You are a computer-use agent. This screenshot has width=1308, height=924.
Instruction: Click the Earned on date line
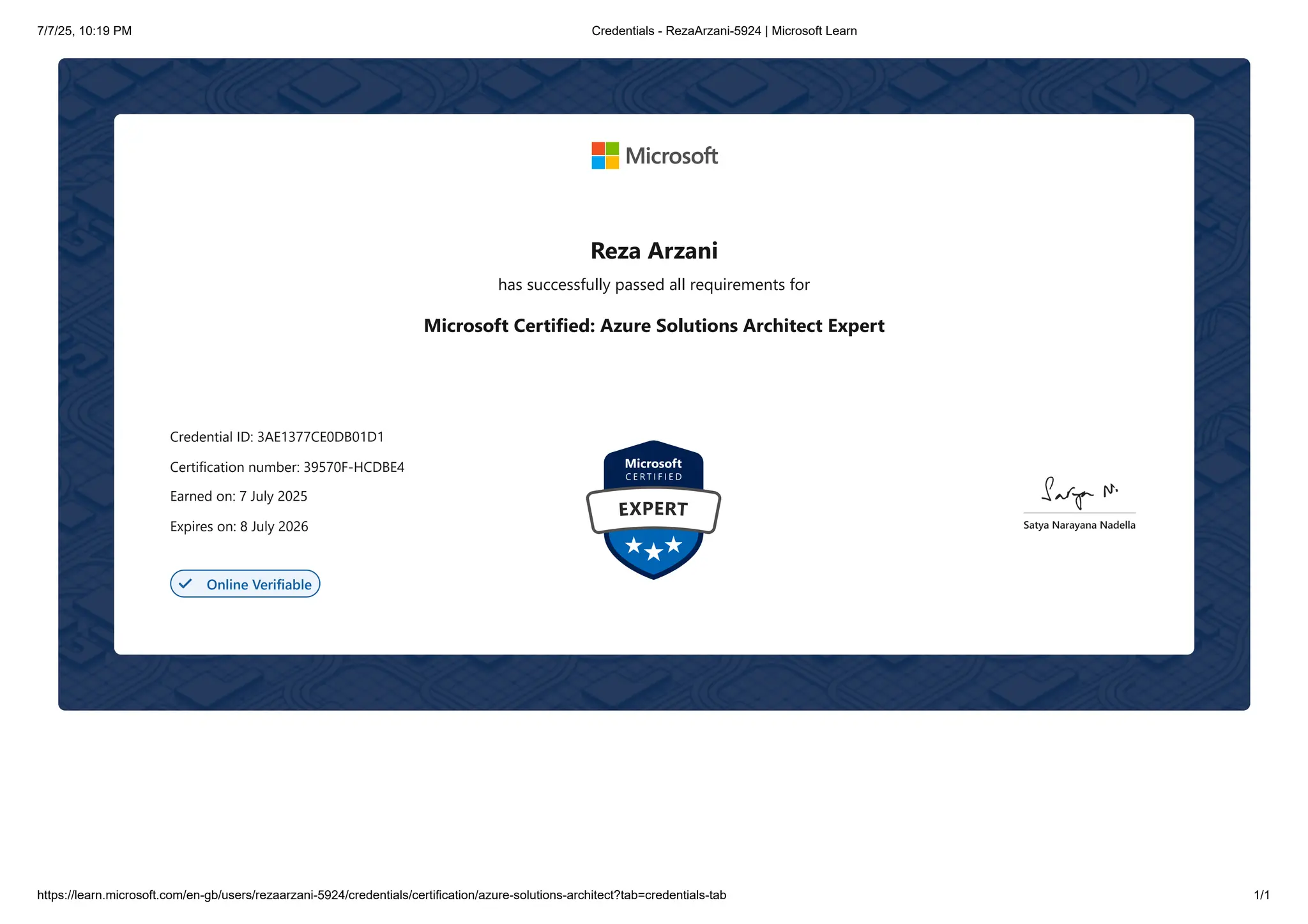click(x=238, y=496)
